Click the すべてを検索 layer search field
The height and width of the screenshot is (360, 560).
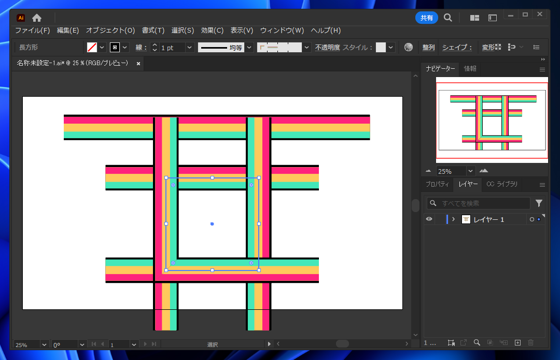coord(478,203)
